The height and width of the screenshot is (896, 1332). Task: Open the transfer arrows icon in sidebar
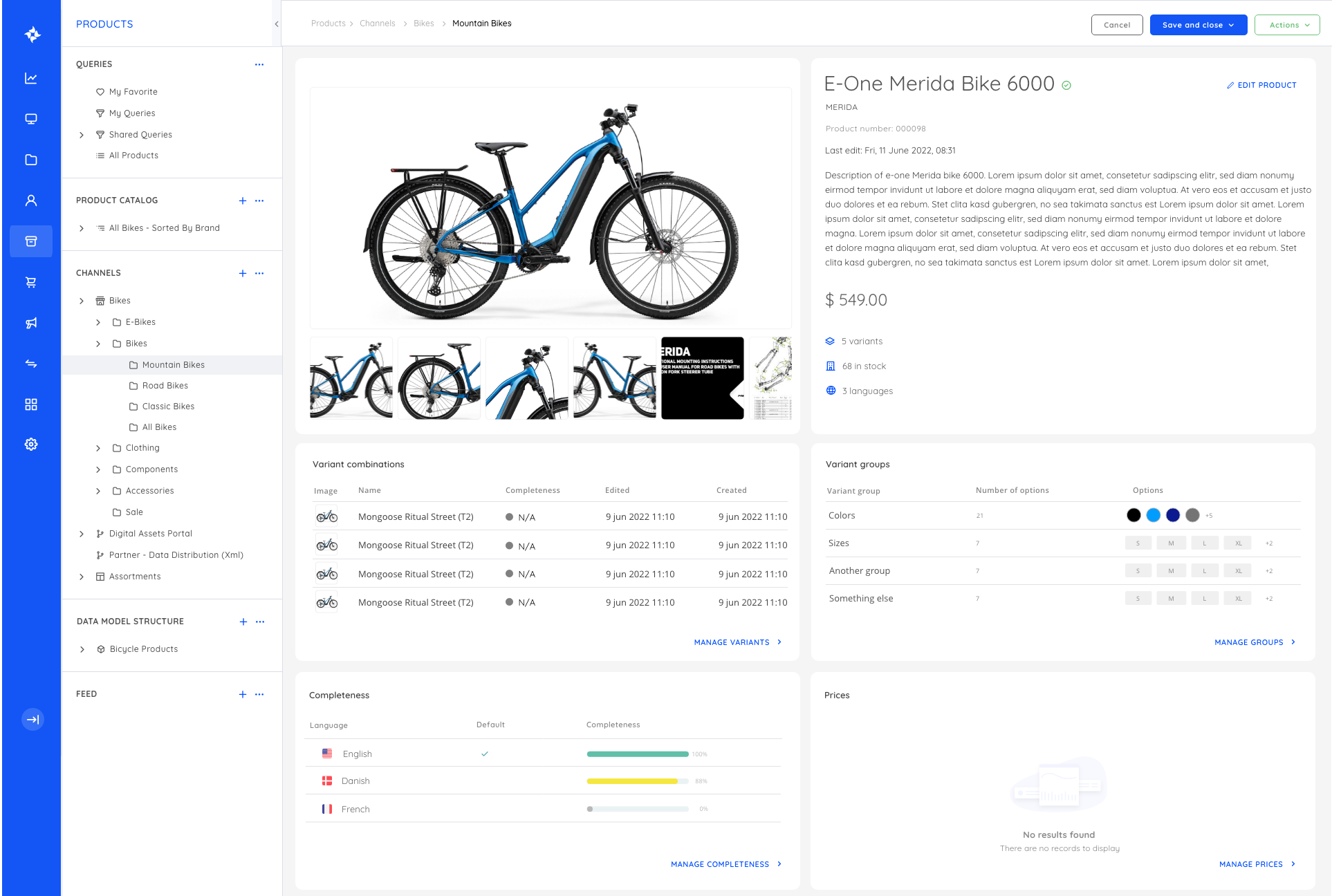31,364
